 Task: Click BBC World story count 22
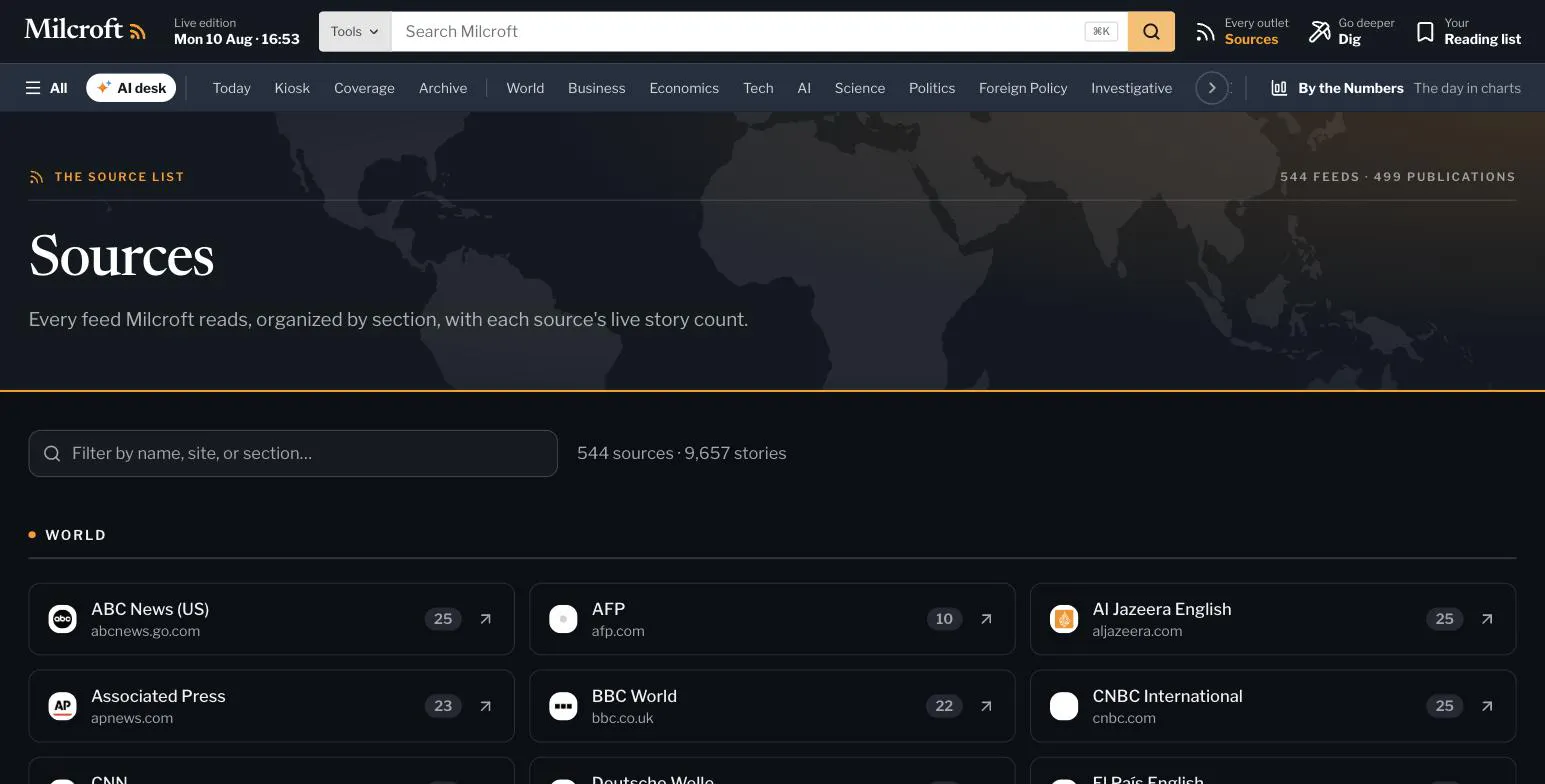tap(944, 706)
